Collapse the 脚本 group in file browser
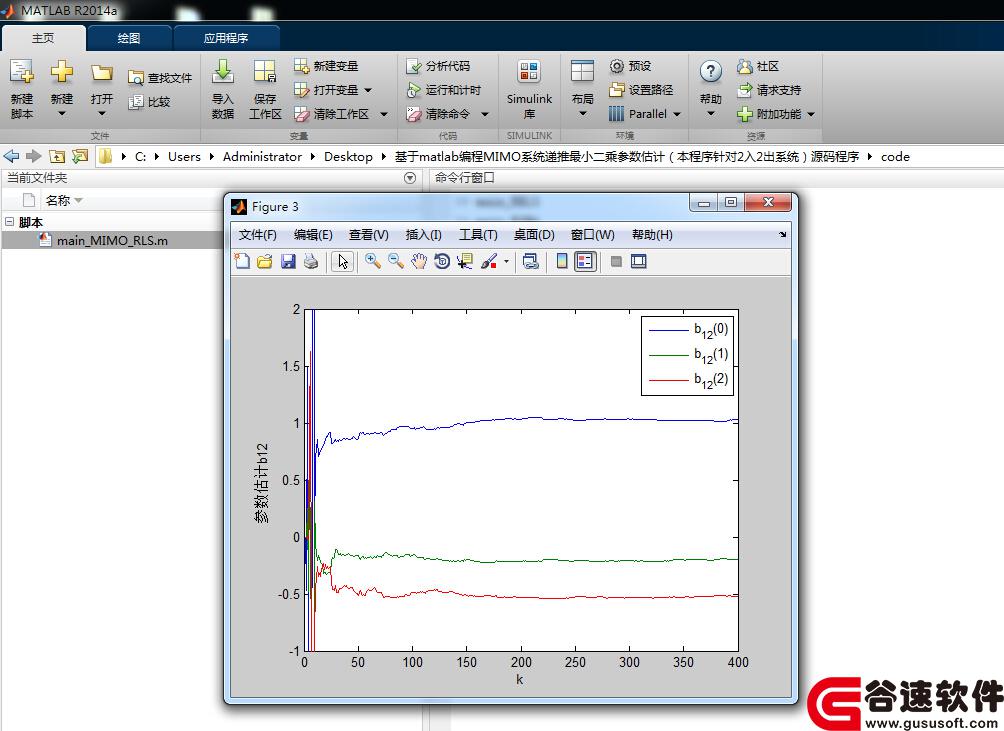Screen dimensions: 1004x731 (10, 222)
